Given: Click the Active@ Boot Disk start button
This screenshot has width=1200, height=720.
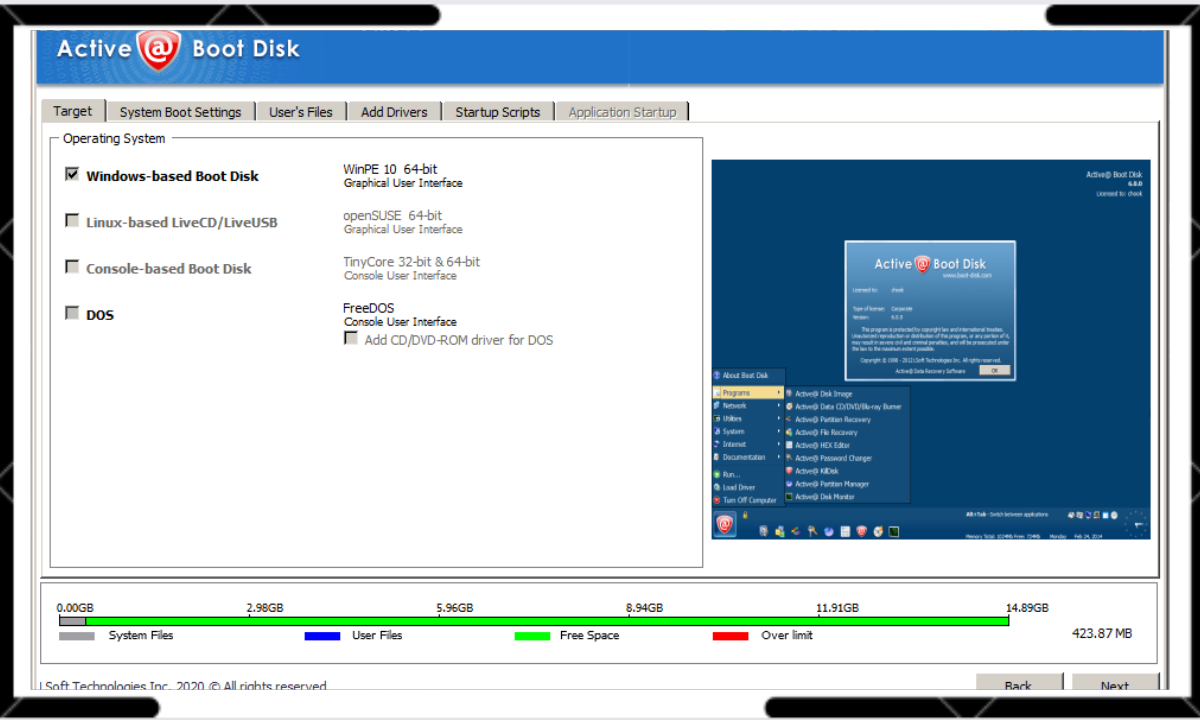Looking at the screenshot, I should coord(724,524).
